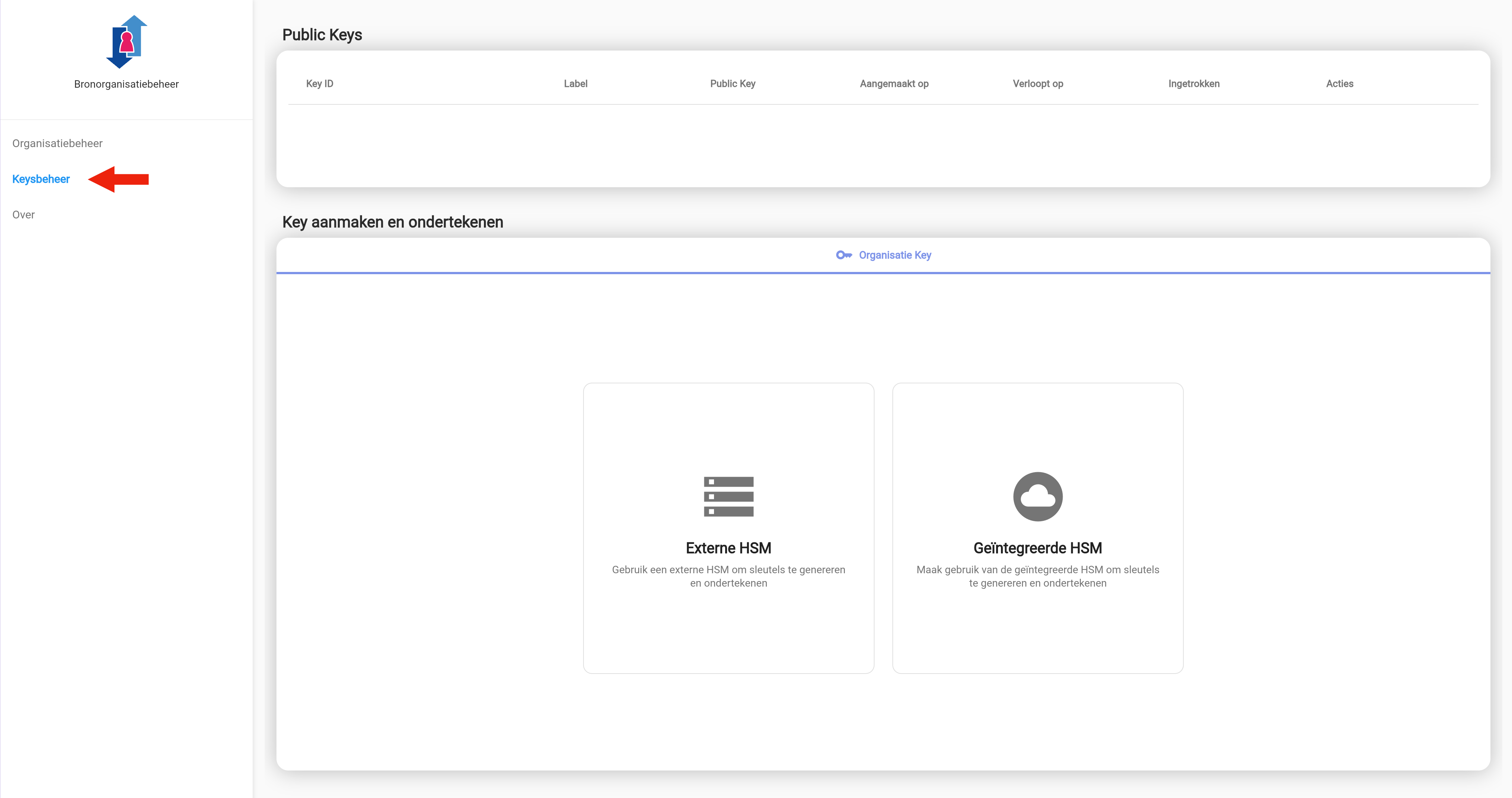Click the Acties column header
Screen dimensions: 1512x798
coord(1340,83)
